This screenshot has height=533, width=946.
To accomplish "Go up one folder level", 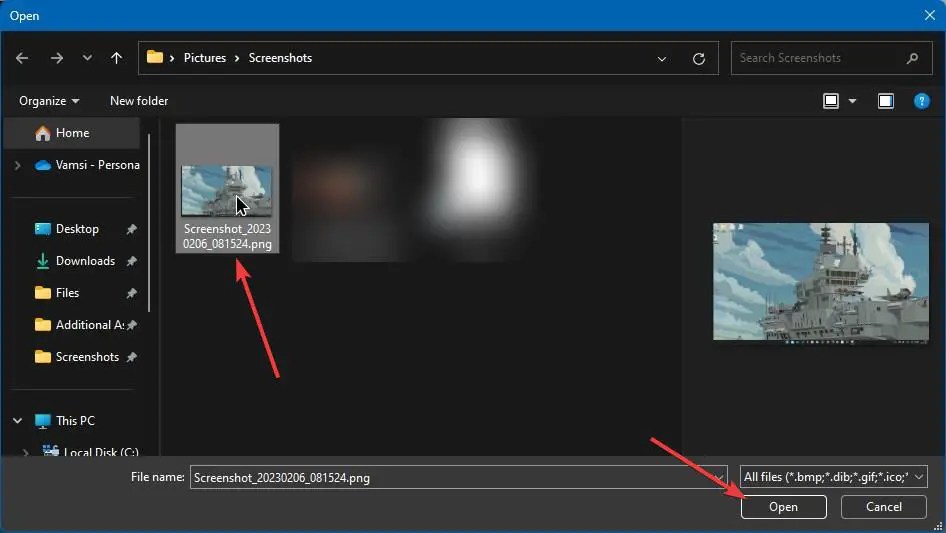I will point(116,58).
